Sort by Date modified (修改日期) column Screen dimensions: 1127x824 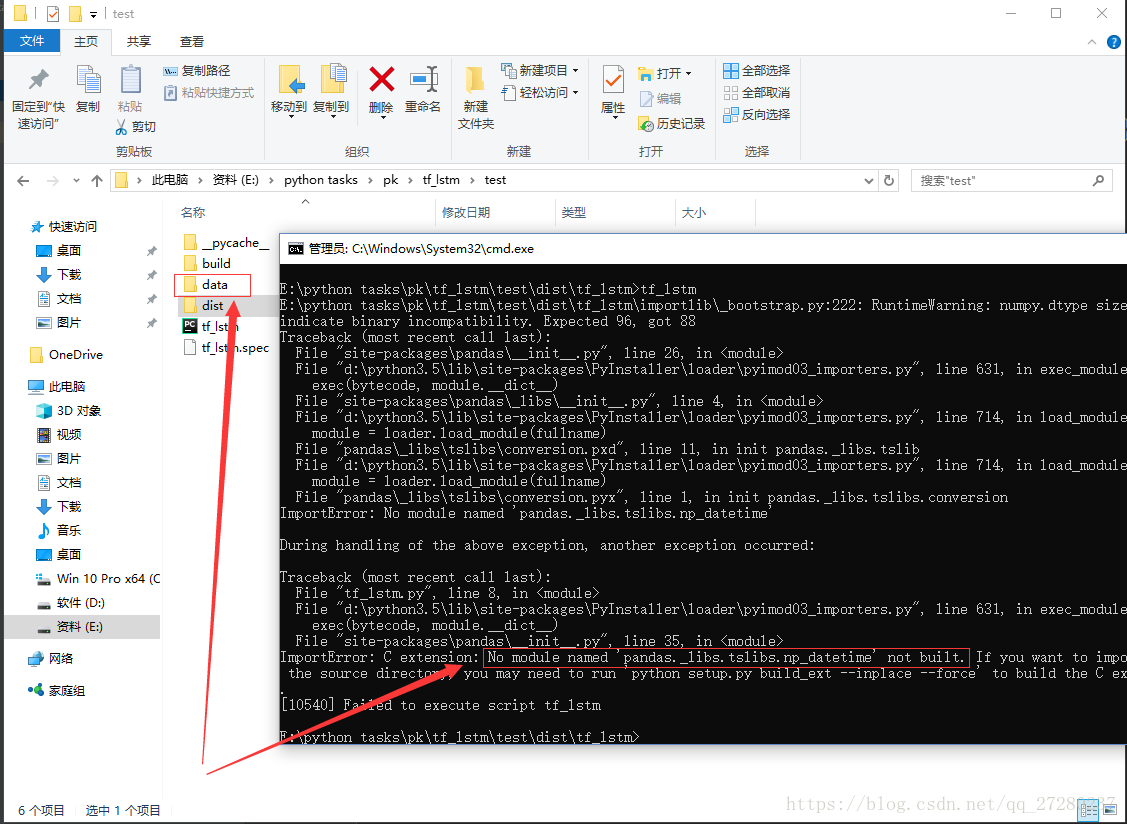pyautogui.click(x=466, y=213)
